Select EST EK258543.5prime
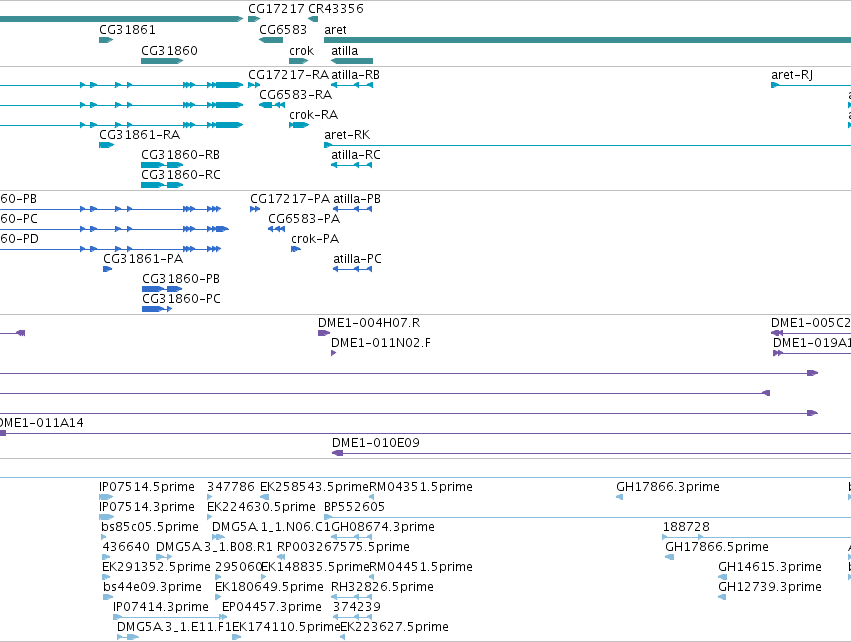This screenshot has width=851, height=642. [265, 497]
